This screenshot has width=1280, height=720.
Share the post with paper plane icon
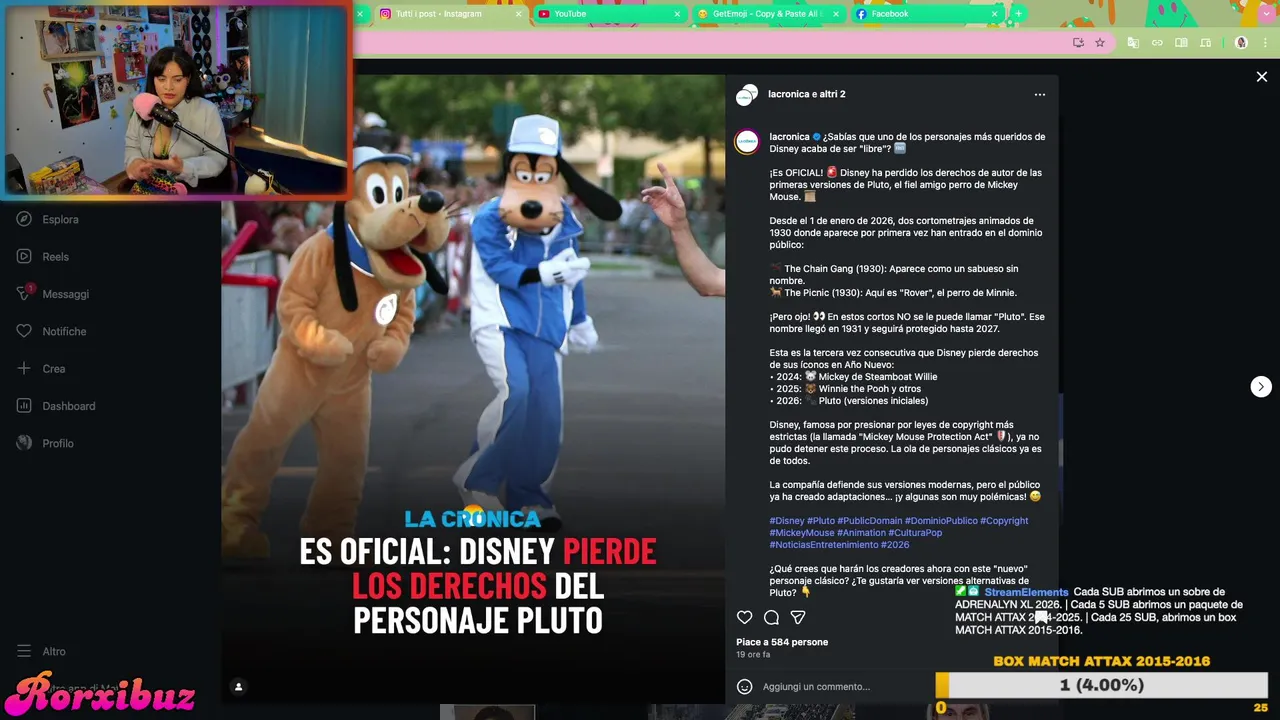[798, 617]
